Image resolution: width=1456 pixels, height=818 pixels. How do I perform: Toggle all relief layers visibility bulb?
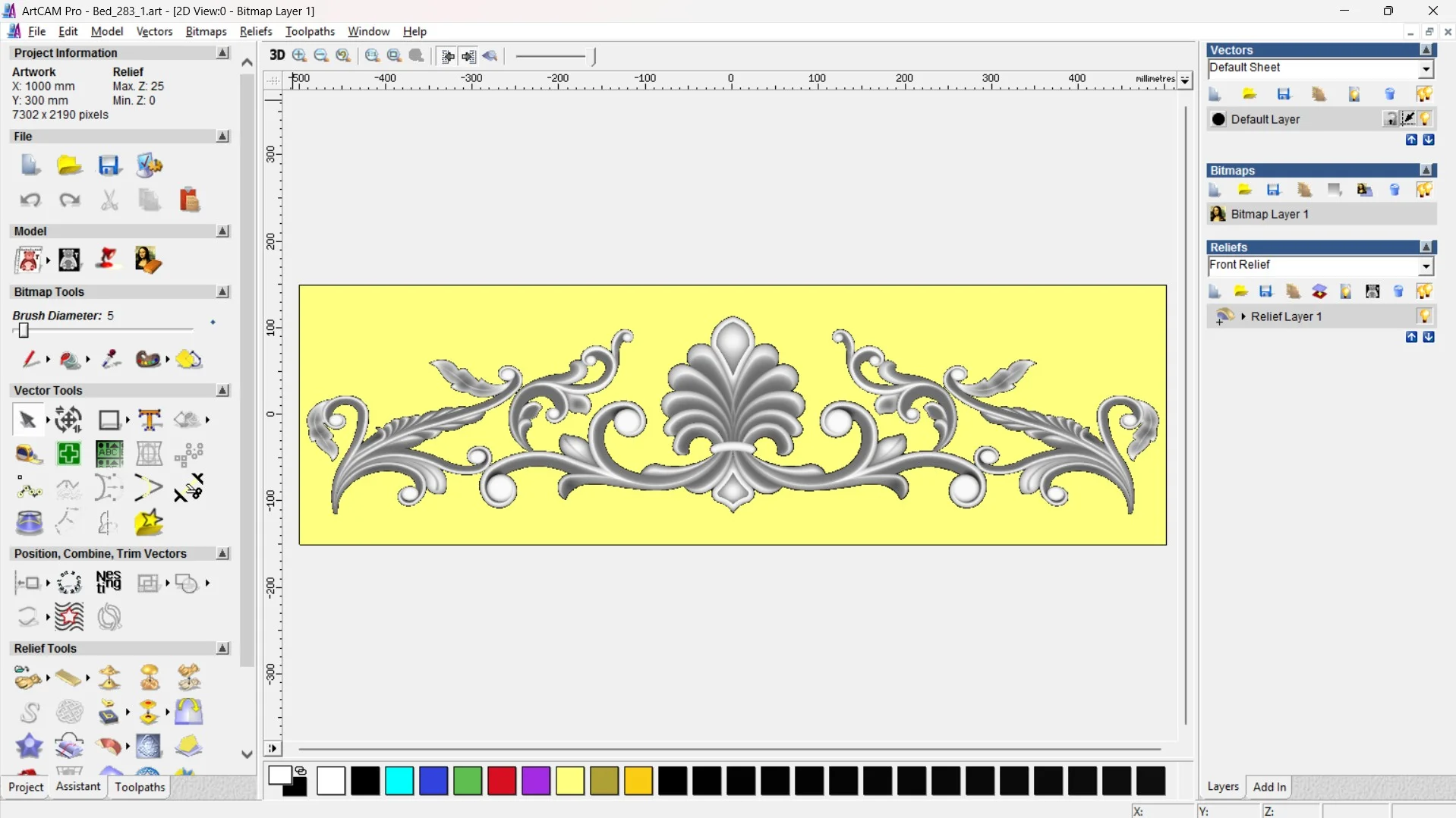1424,291
